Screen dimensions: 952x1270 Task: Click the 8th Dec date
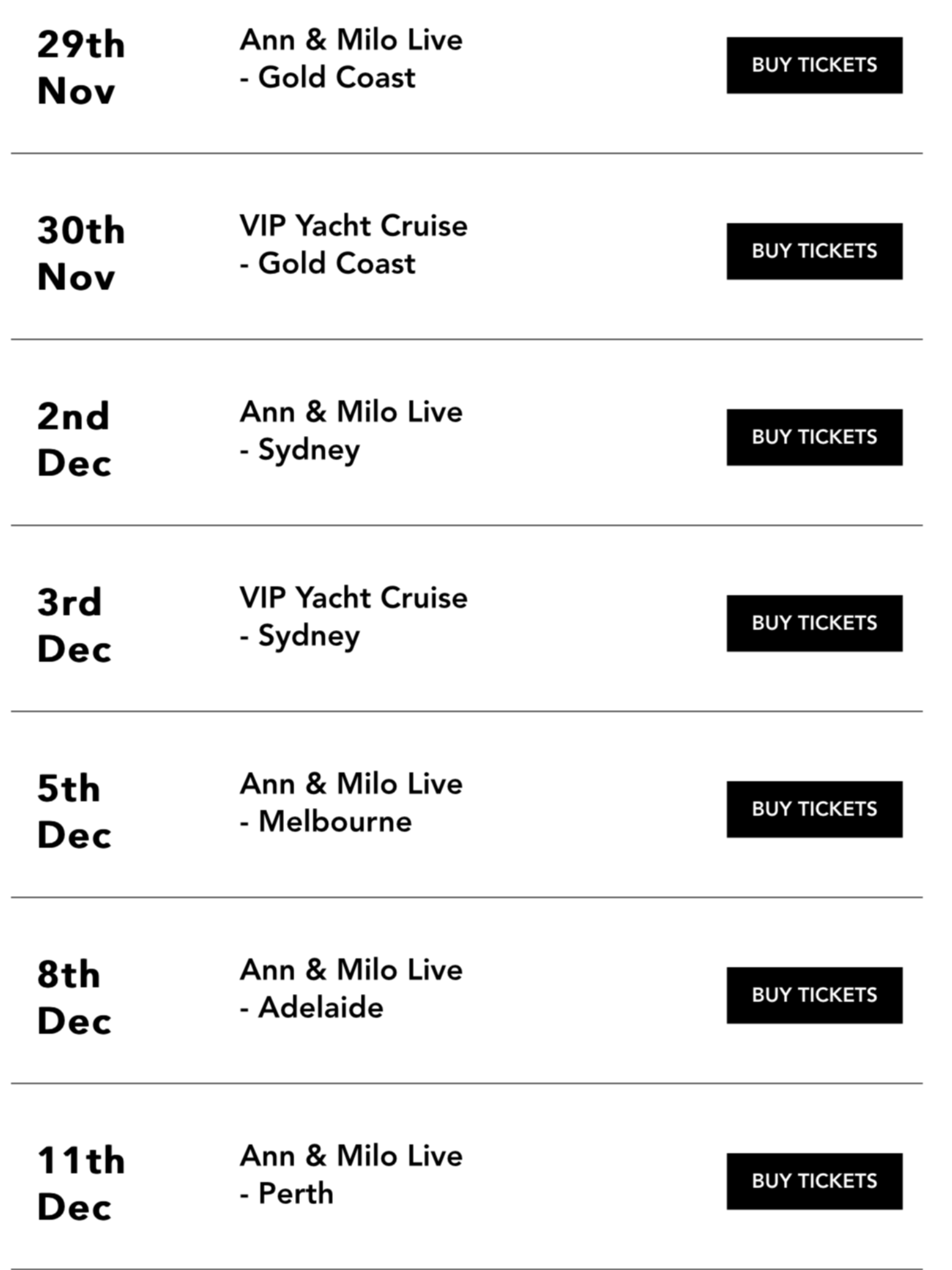click(74, 998)
